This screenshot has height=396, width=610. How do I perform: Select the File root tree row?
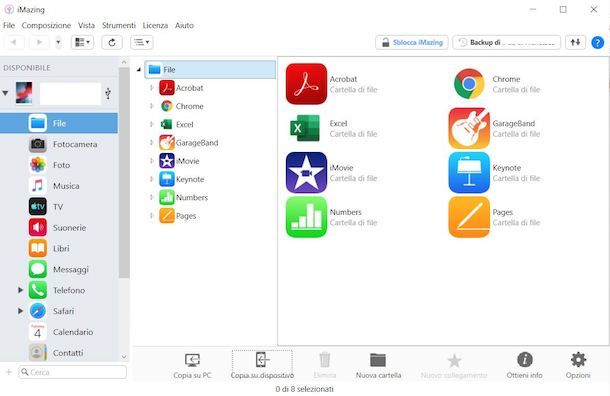tap(210, 70)
